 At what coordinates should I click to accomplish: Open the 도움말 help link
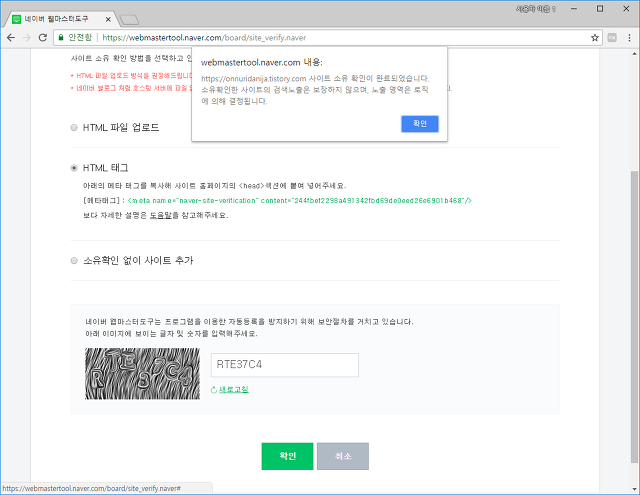pos(160,215)
